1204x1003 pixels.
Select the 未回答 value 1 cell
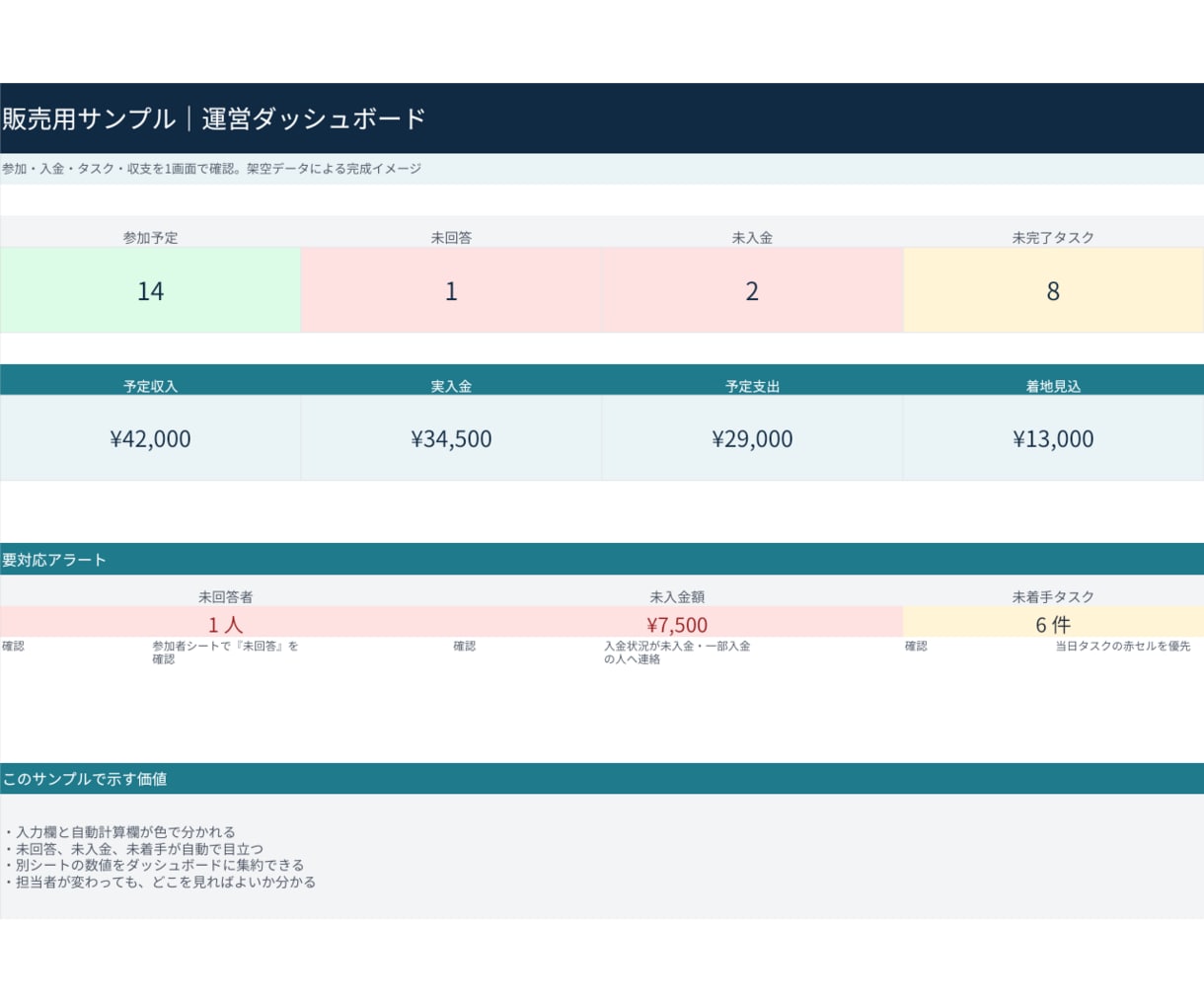tap(451, 290)
